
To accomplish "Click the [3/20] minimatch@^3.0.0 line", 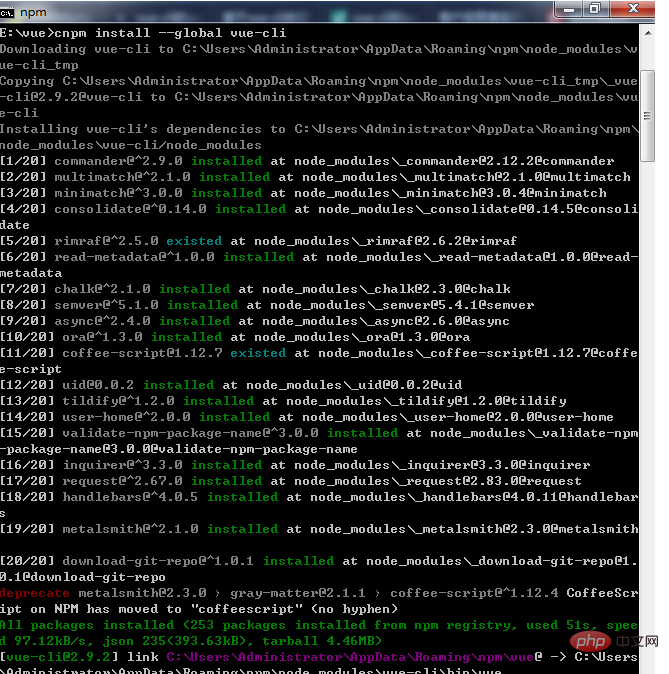I will coord(303,193).
